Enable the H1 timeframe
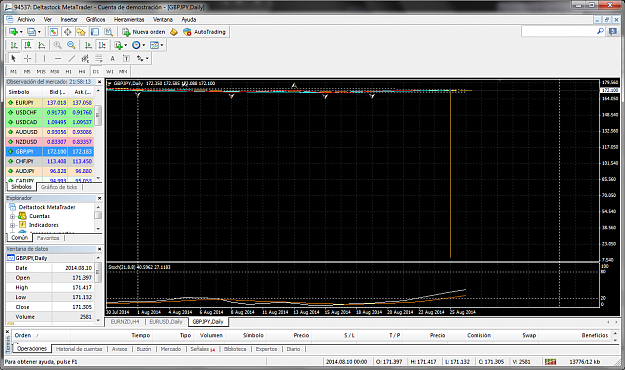625x370 pixels. pos(69,72)
